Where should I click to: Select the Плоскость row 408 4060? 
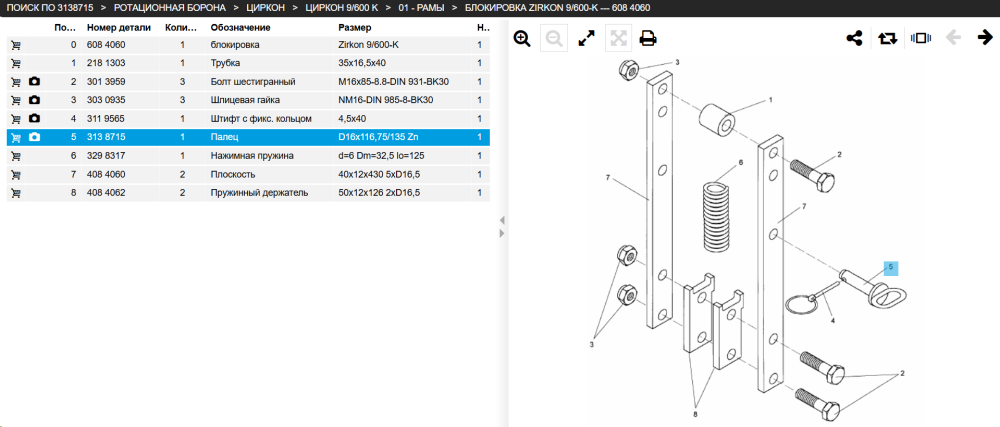point(248,174)
